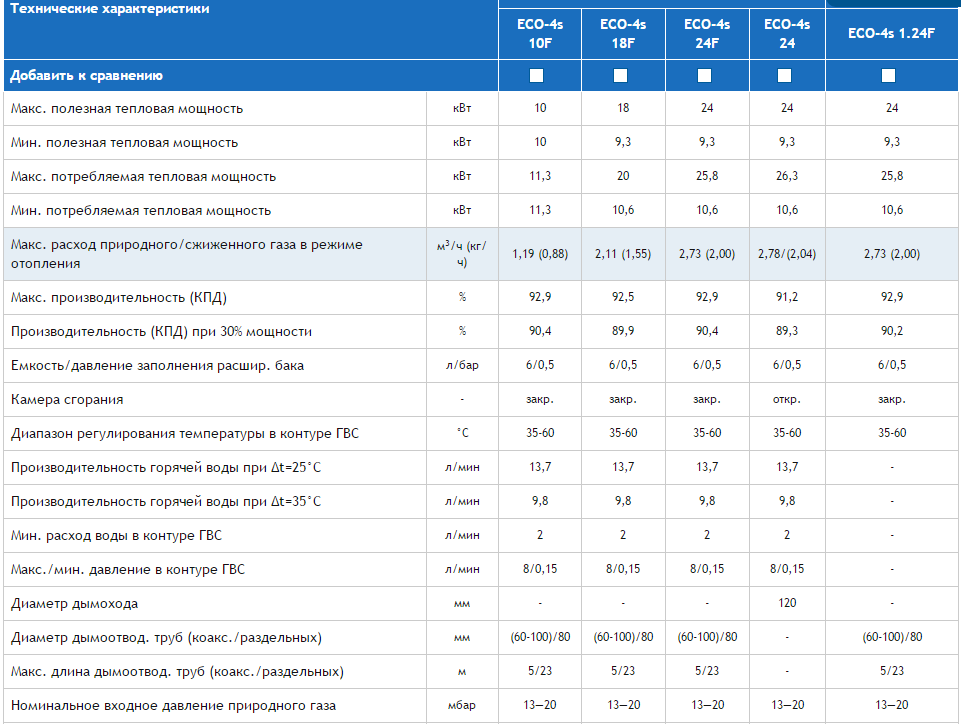Click row 'Производительность горячей воды при Δt=25°C'
This screenshot has height=724, width=961.
pos(480,468)
